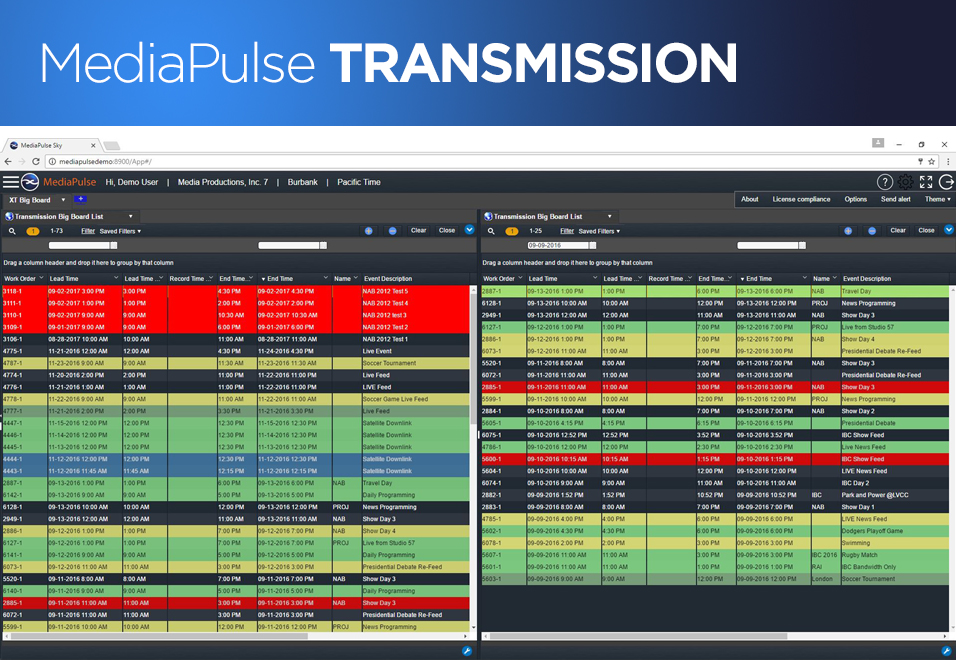This screenshot has width=956, height=660.
Task: Click the search magnifier in right panel
Action: pyautogui.click(x=491, y=231)
